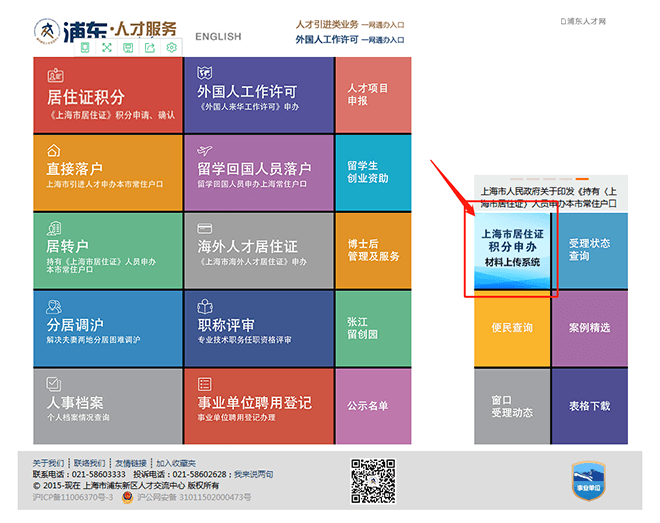
Task: Click the police badge icon in footer
Action: pyautogui.click(x=128, y=497)
